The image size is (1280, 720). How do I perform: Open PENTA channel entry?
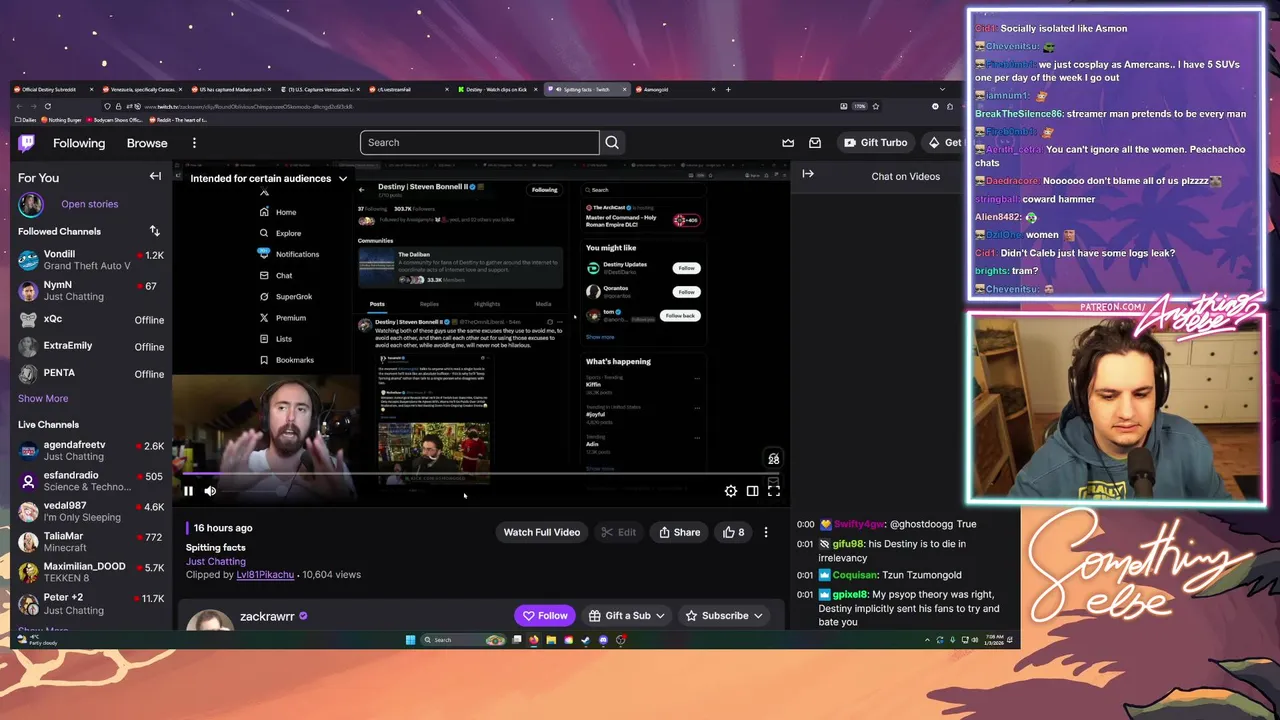click(90, 373)
